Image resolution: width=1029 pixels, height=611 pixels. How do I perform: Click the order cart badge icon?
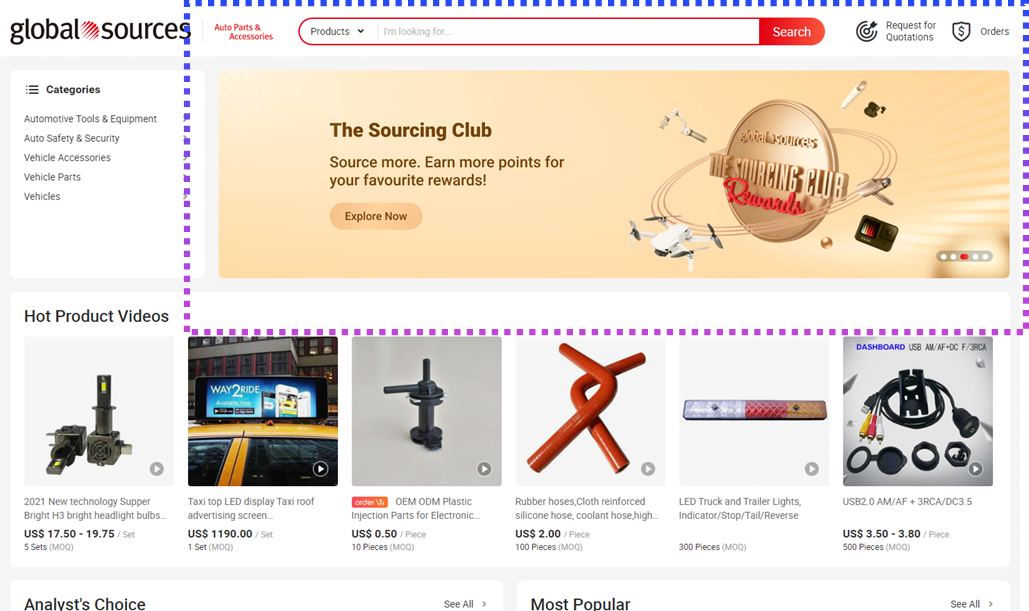click(369, 502)
